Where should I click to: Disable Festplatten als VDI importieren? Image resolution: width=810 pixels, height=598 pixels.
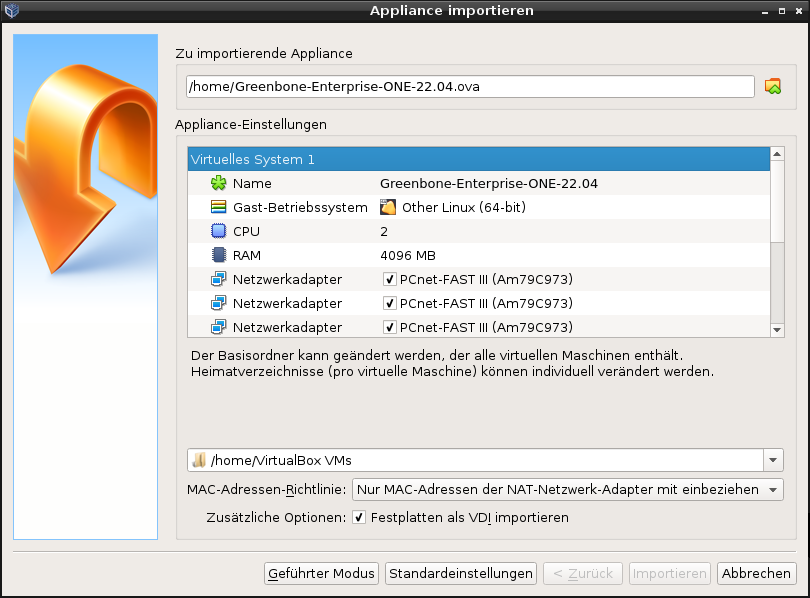click(359, 518)
